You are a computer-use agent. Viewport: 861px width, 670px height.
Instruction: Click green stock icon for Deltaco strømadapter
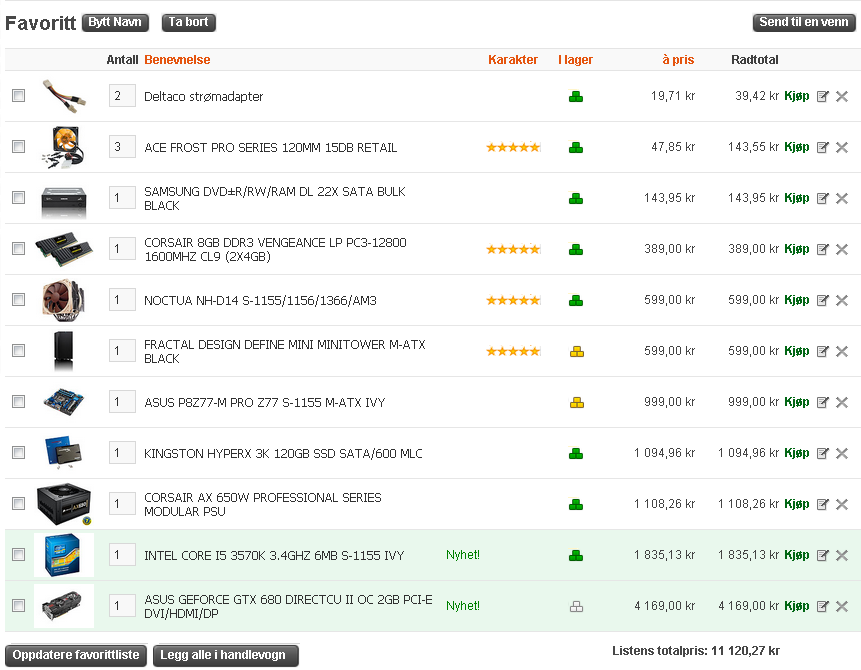576,97
